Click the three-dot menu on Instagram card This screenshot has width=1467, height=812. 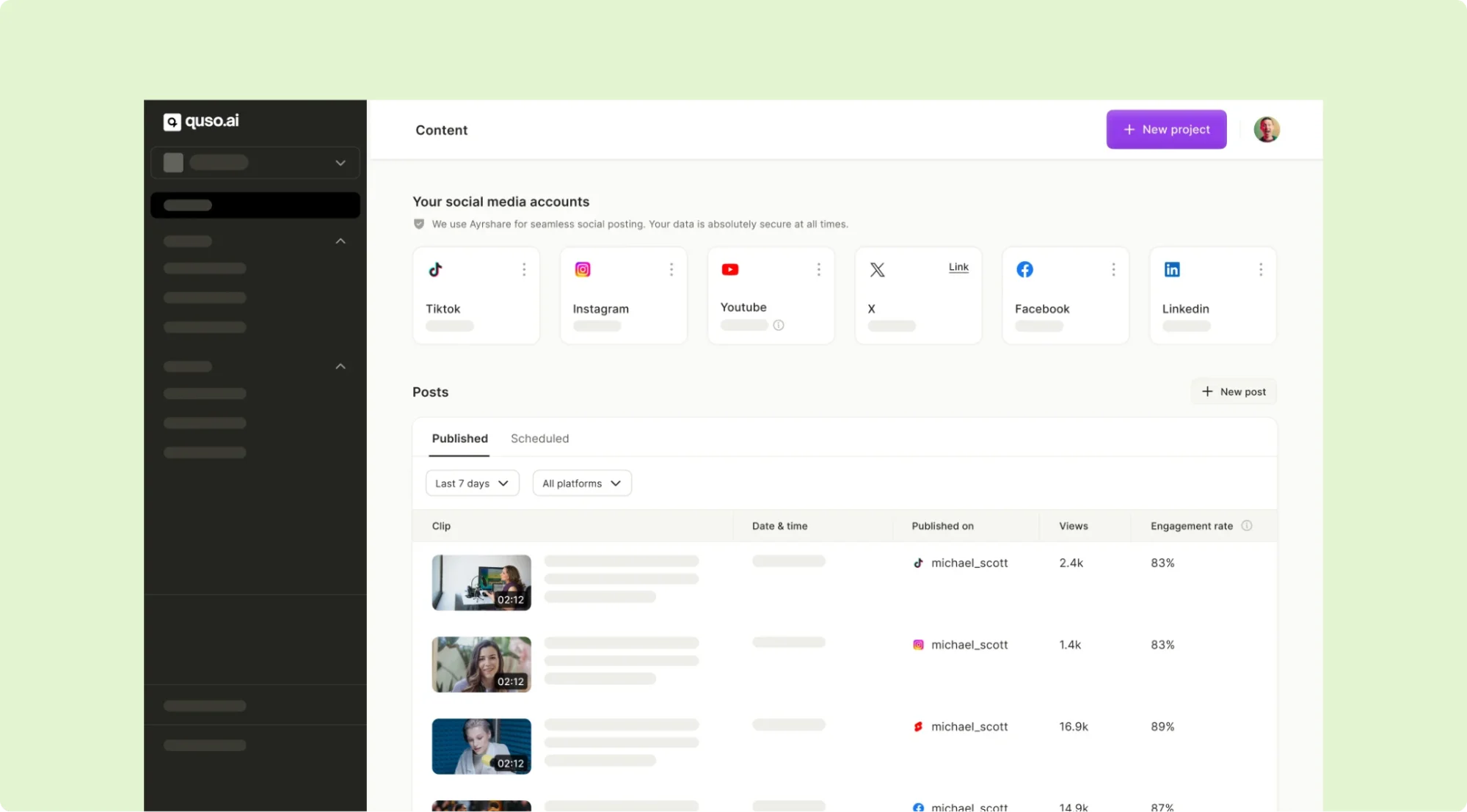point(672,269)
